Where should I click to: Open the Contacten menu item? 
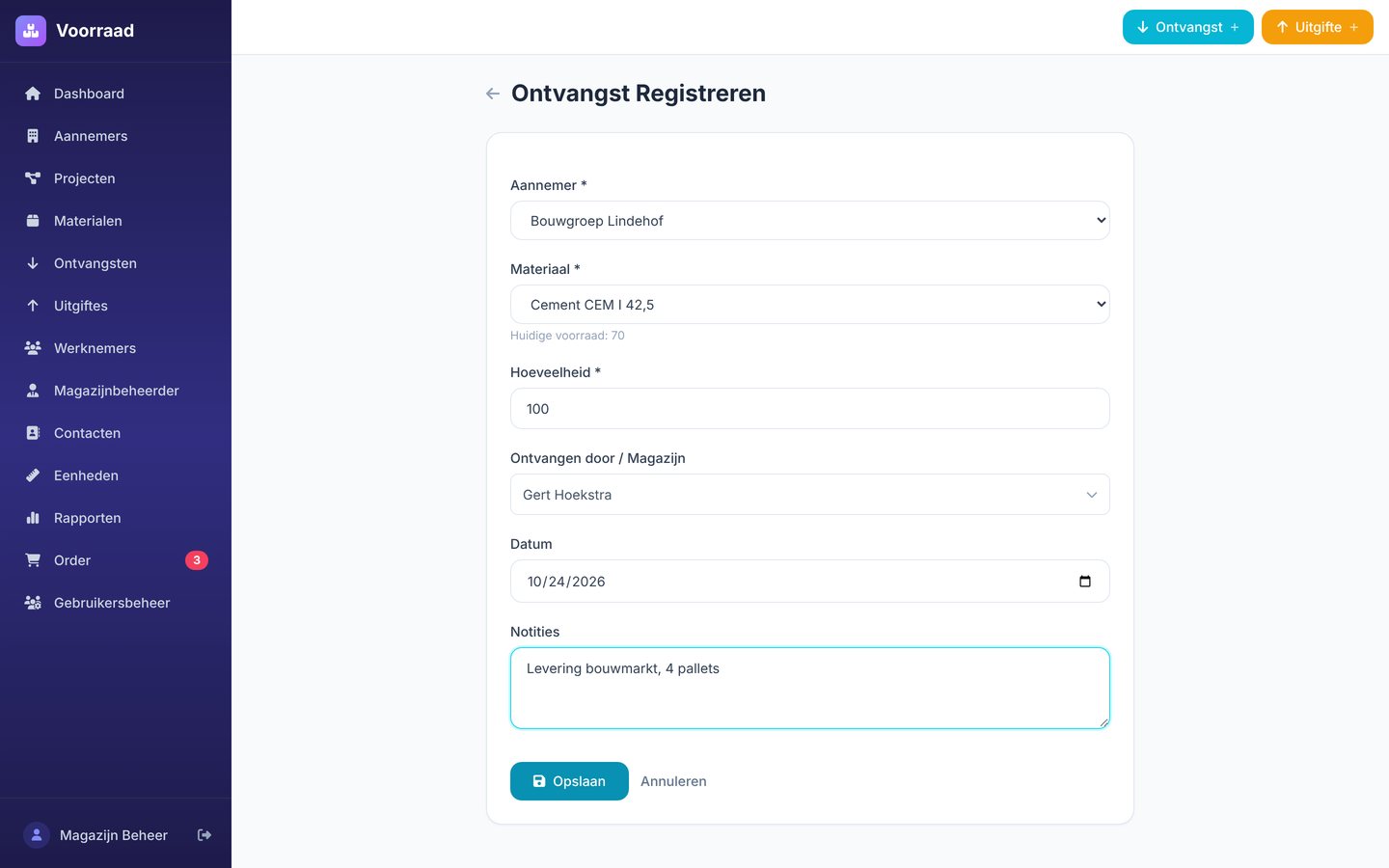pyautogui.click(x=116, y=433)
